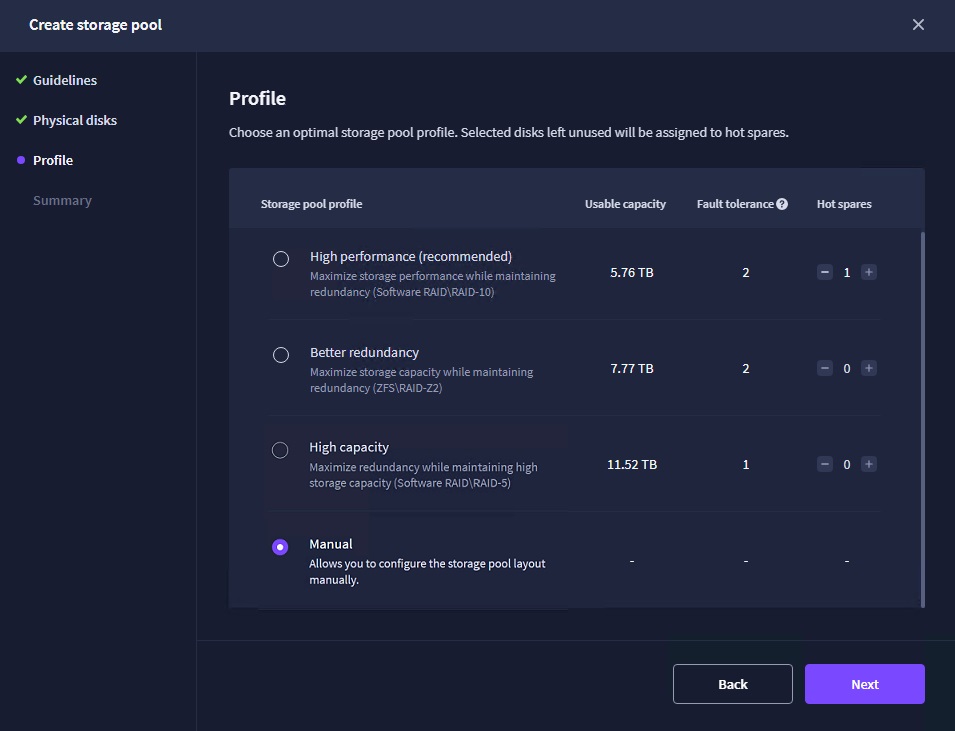Viewport: 955px width, 731px height.
Task: Select the High performance (recommended) radio button
Action: tap(281, 259)
